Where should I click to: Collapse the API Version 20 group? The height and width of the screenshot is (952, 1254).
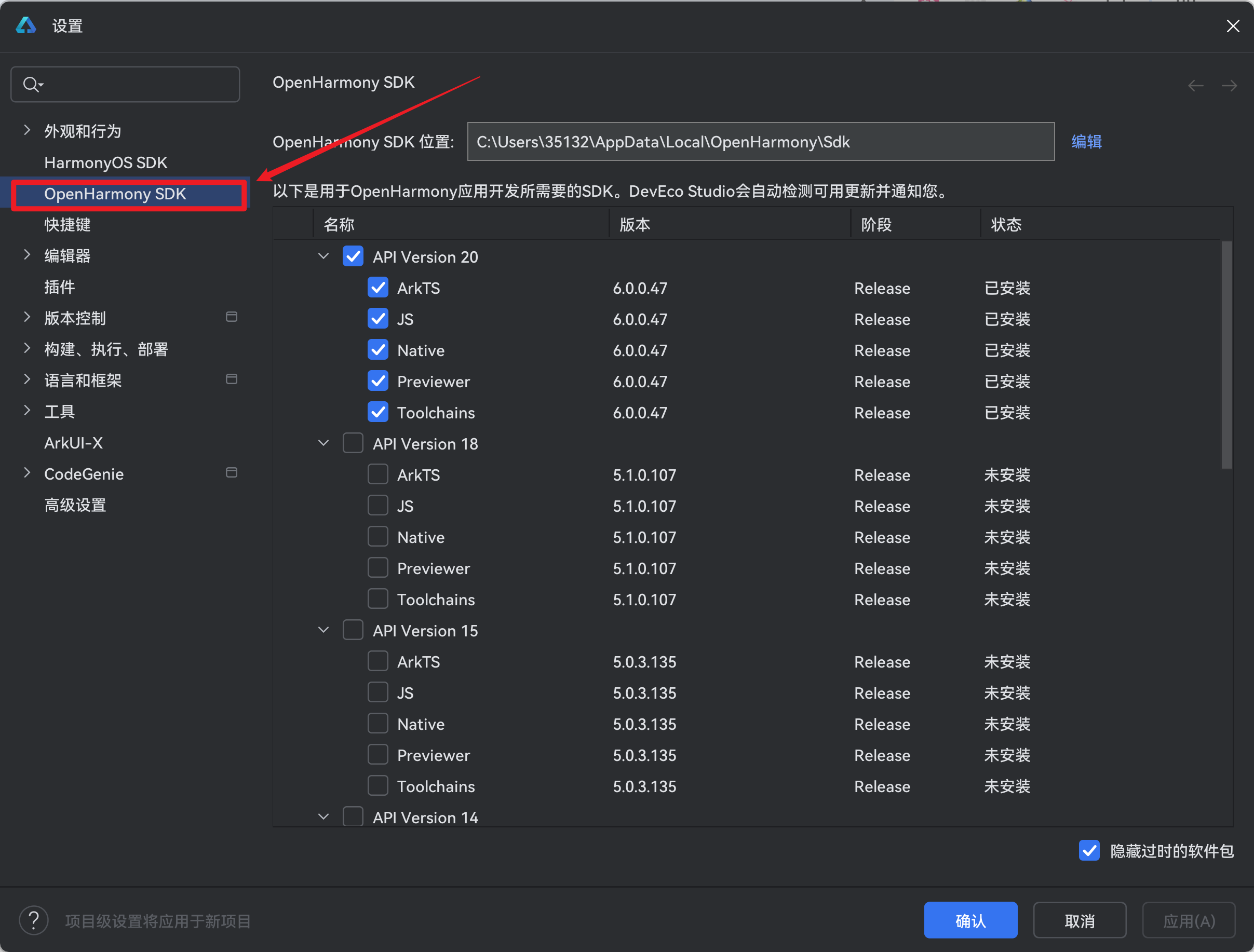point(323,256)
